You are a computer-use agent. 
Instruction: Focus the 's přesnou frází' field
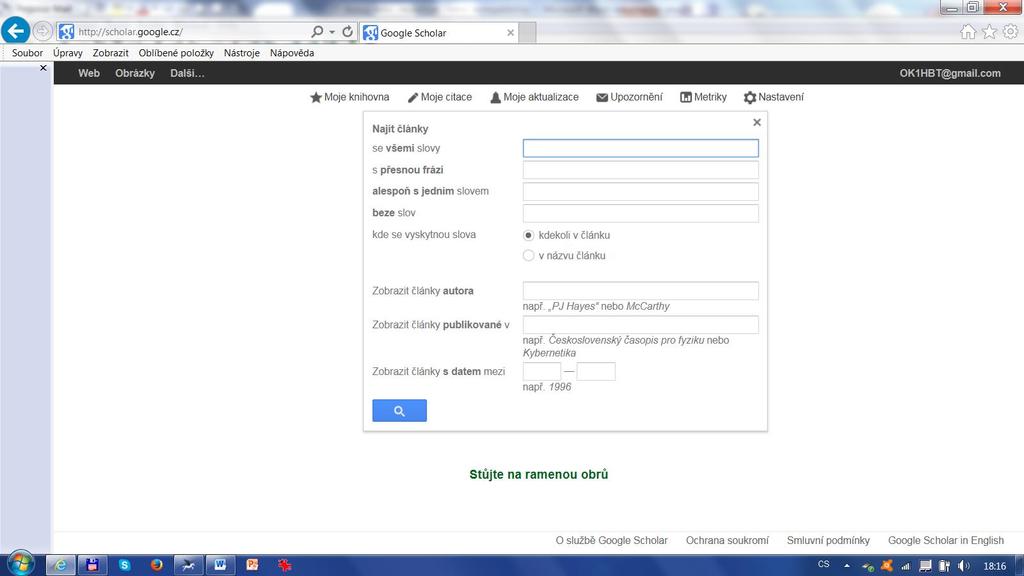click(x=641, y=170)
